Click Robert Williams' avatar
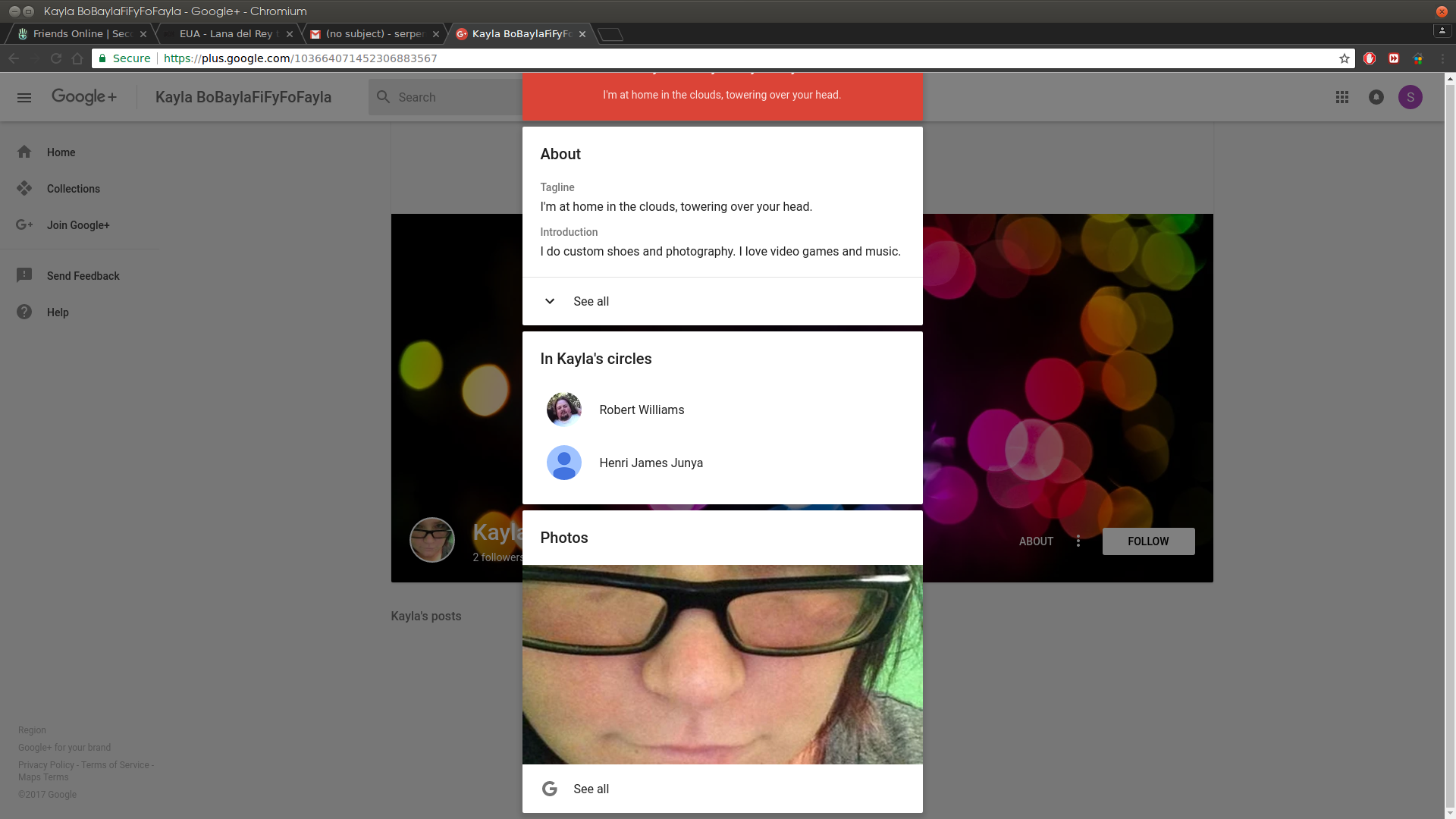The image size is (1456, 819). 564,409
